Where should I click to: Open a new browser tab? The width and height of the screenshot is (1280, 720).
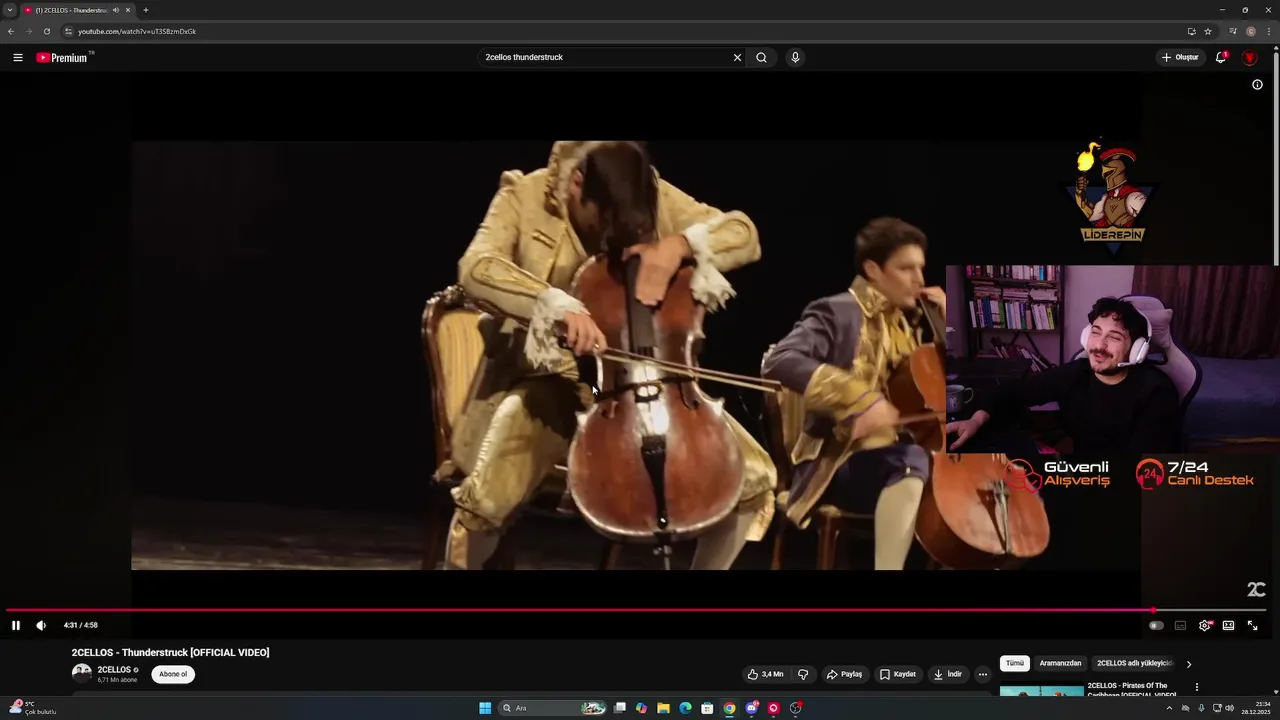click(146, 10)
